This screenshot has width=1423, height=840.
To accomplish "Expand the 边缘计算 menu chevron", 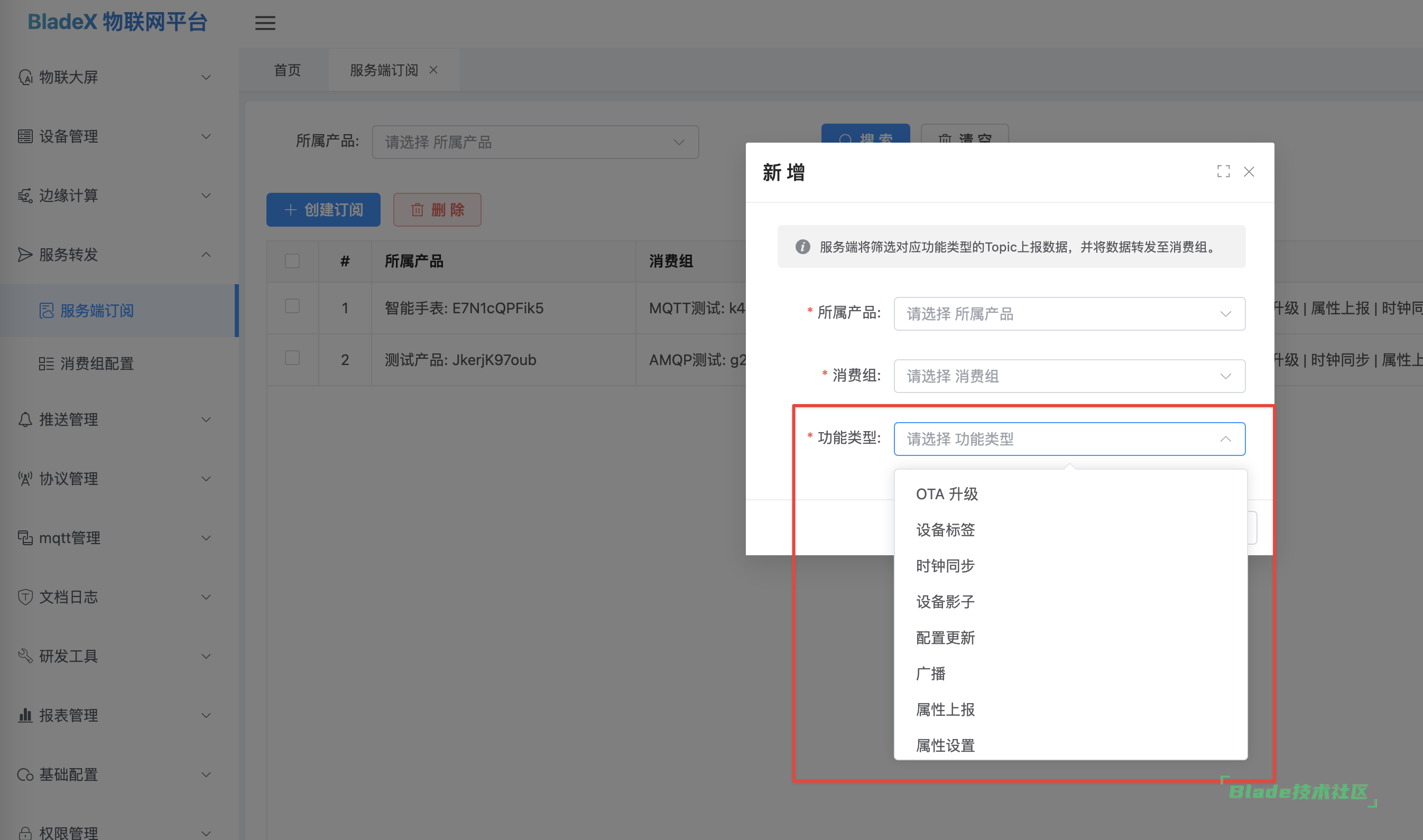I will pyautogui.click(x=207, y=195).
